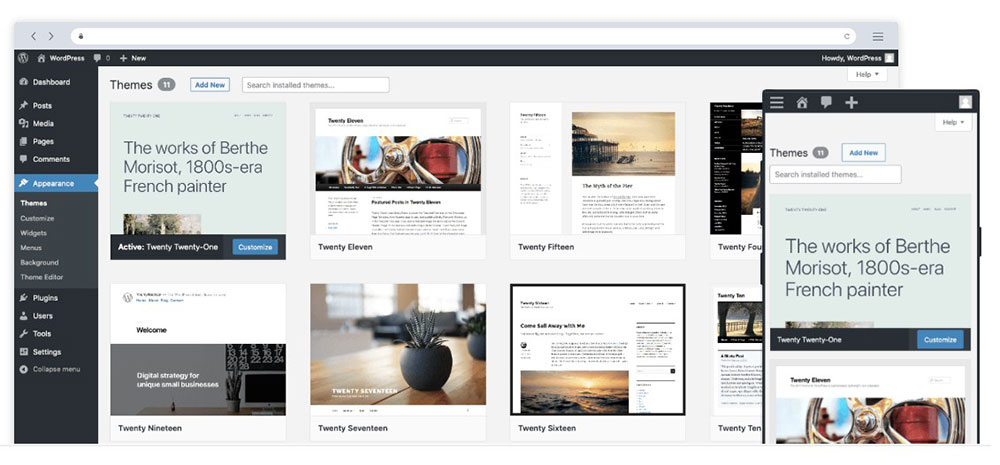This screenshot has width=1000, height=465.
Task: Click the Dashboard gauge icon in sidebar
Action: pos(24,82)
